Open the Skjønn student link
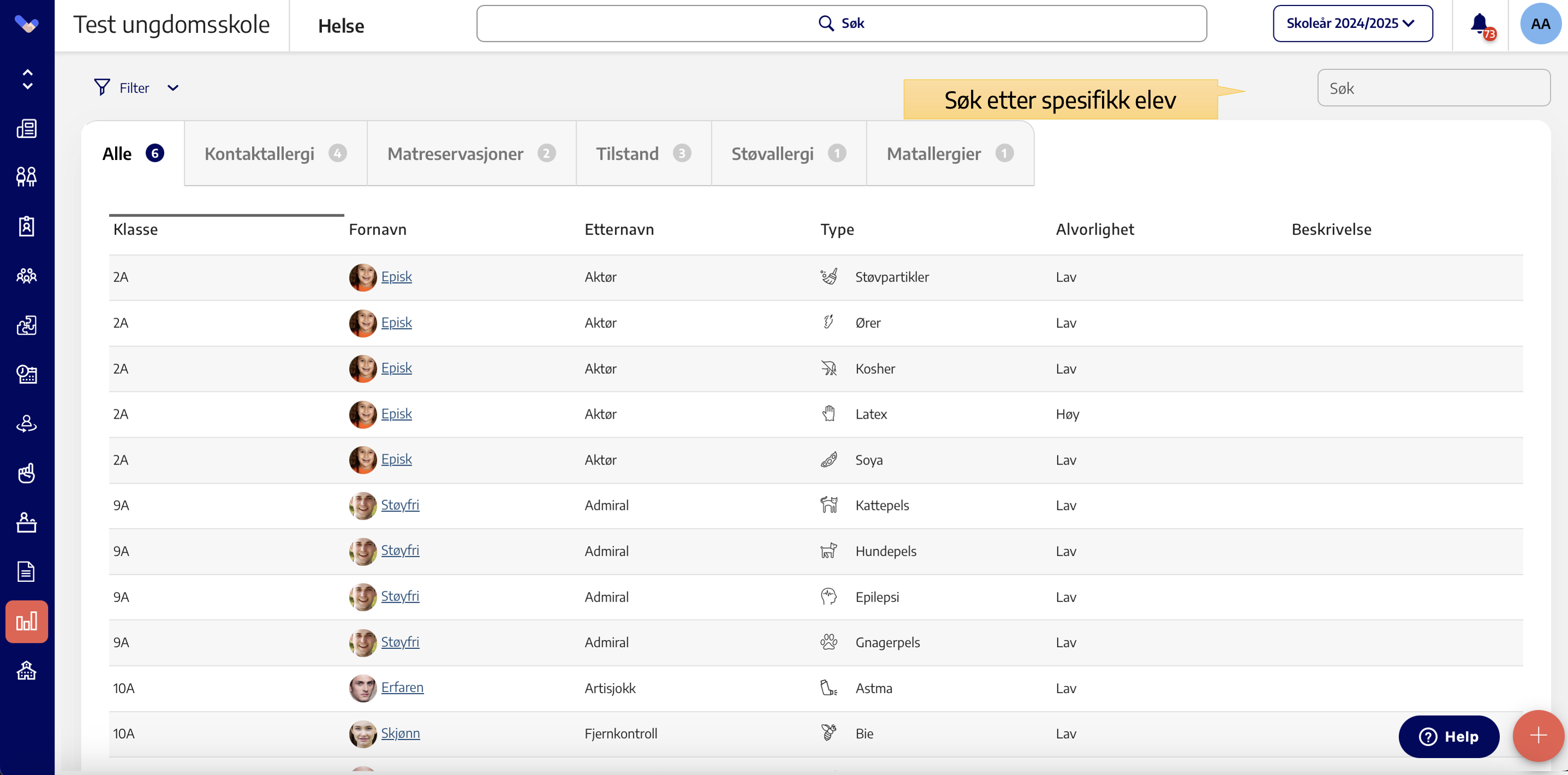Viewport: 1568px width, 775px height. click(x=400, y=733)
